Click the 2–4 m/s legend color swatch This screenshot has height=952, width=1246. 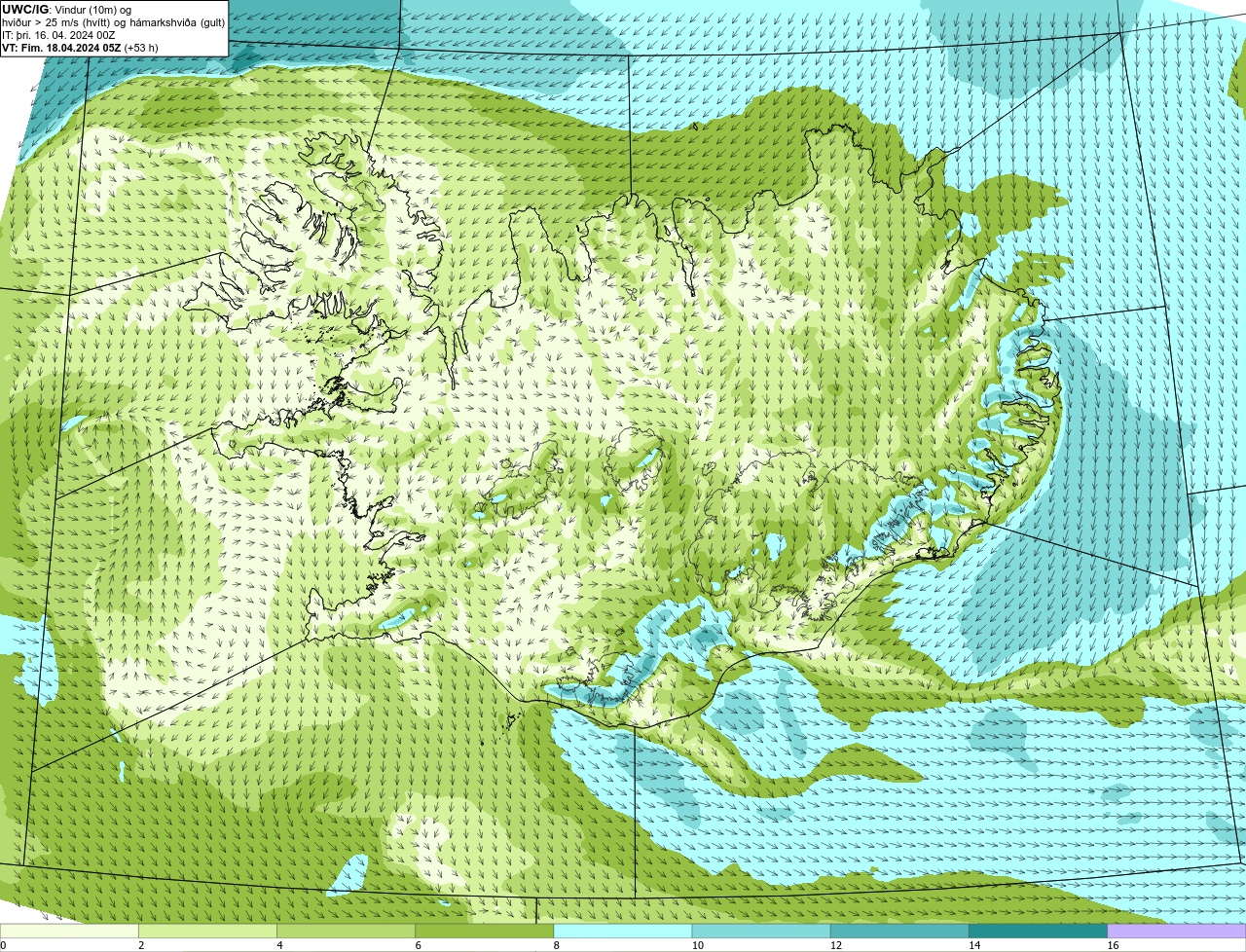click(207, 932)
